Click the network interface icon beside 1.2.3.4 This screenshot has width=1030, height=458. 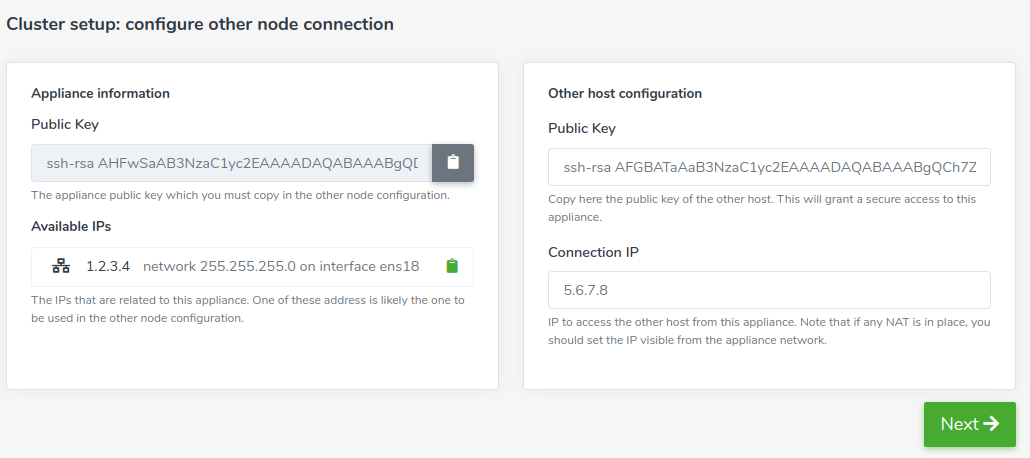pos(61,266)
